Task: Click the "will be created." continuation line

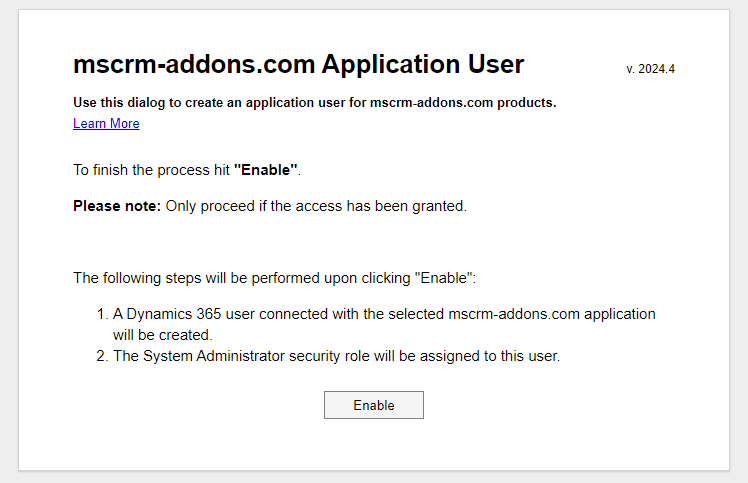Action: tap(163, 335)
